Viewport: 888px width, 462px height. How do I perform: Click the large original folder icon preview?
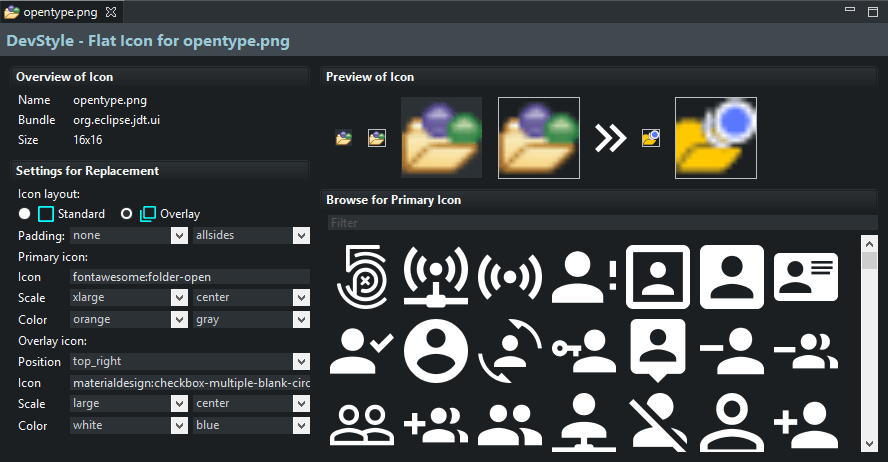(442, 138)
